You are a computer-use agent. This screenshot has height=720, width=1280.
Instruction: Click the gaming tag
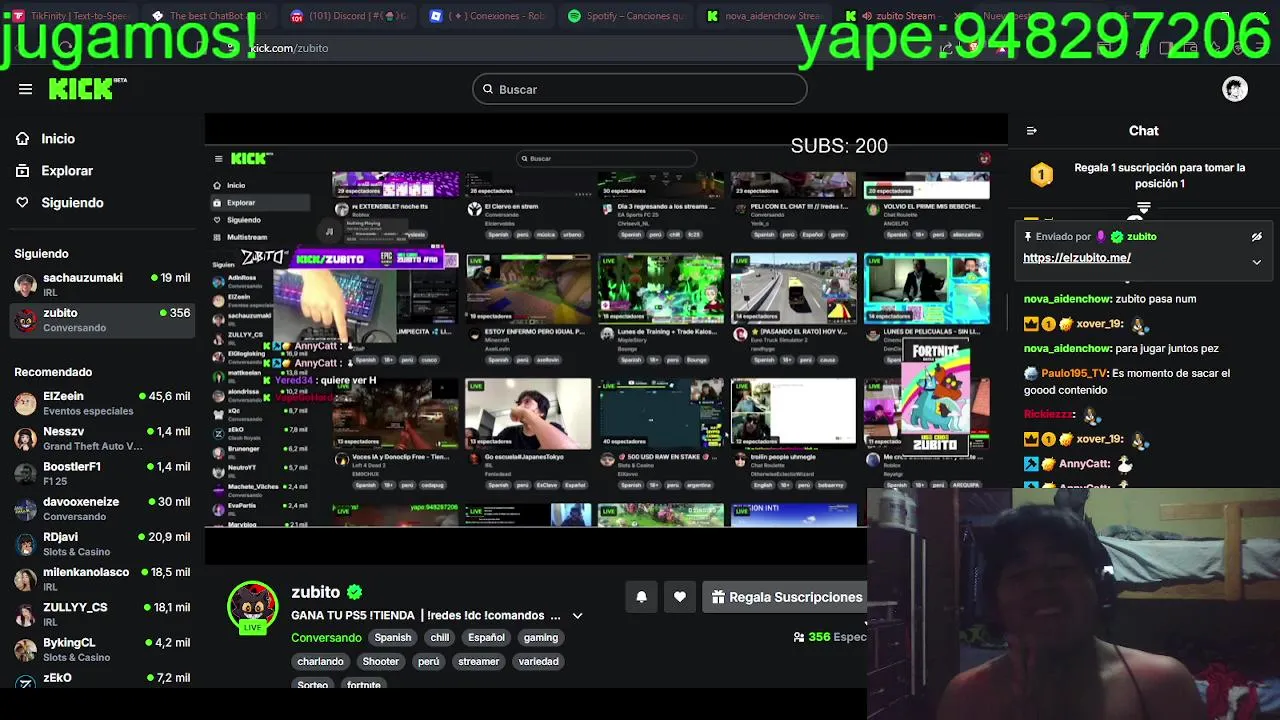tap(541, 638)
